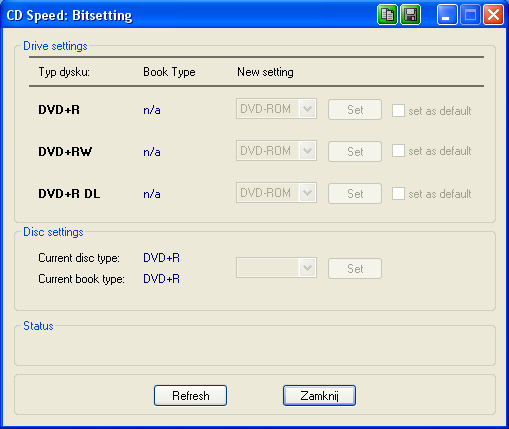The height and width of the screenshot is (429, 509).
Task: Expand the Disc settings book type dropdown
Action: coord(276,267)
